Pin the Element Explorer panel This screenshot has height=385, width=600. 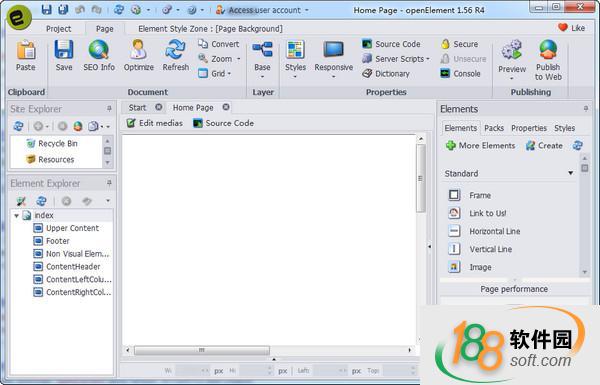pyautogui.click(x=109, y=183)
